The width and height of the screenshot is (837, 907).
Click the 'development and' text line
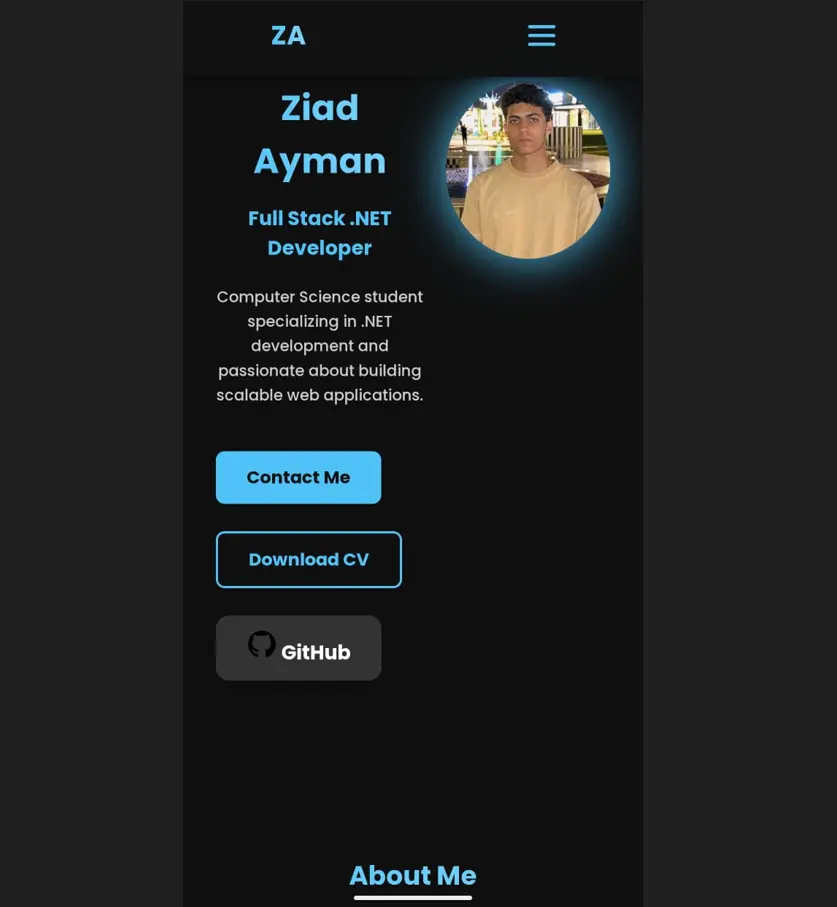[320, 346]
